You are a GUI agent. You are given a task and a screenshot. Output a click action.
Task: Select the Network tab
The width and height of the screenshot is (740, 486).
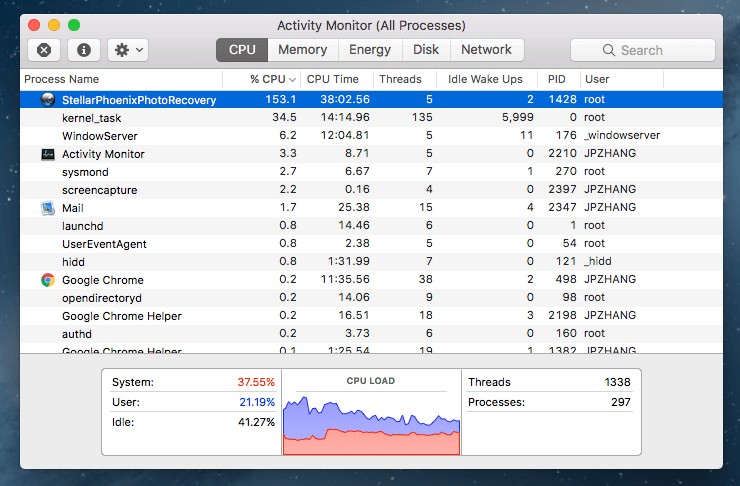[x=487, y=50]
